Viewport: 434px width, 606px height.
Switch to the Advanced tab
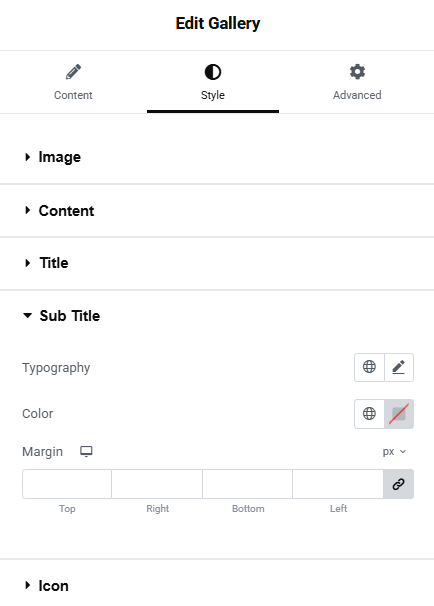tap(357, 82)
